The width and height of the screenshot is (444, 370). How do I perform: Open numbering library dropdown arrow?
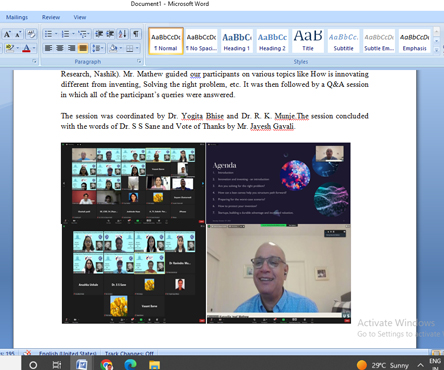[73, 34]
